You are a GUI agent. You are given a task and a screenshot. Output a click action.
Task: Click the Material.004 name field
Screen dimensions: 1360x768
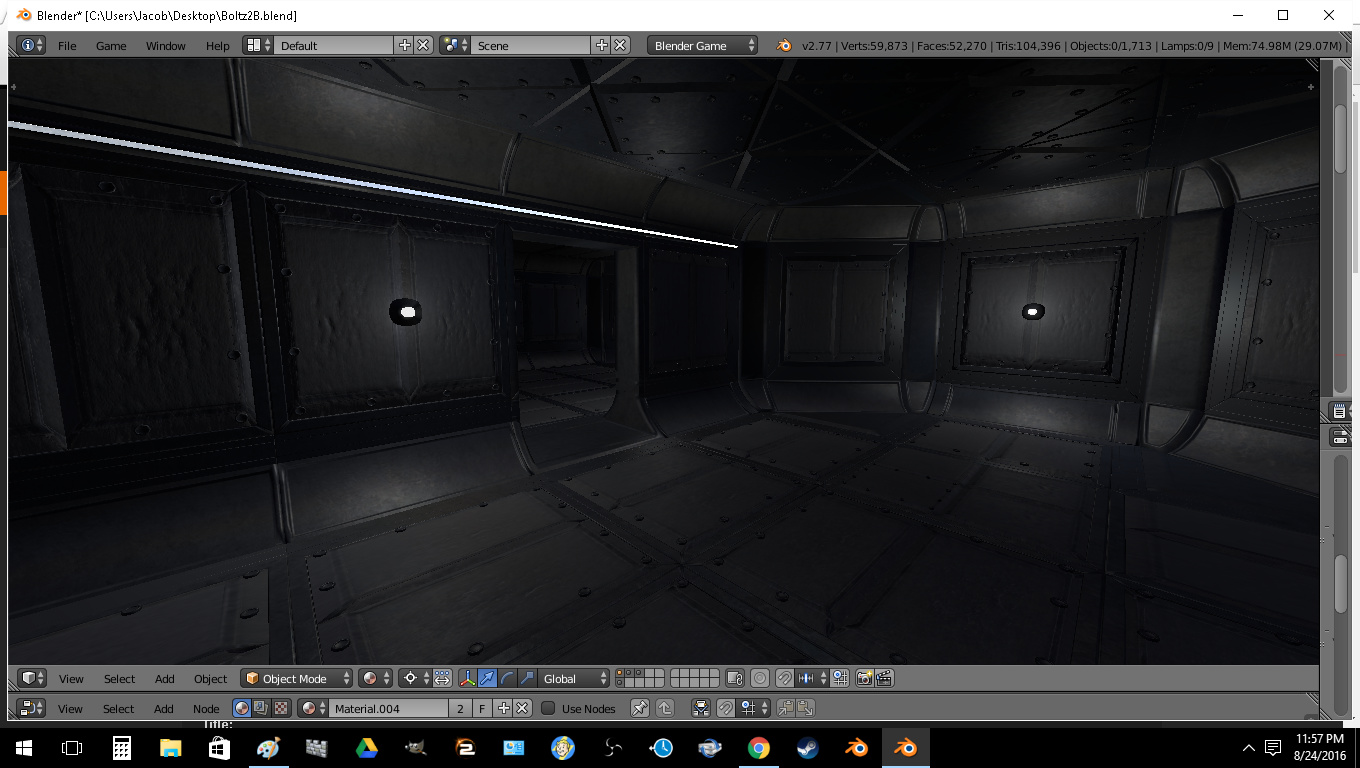389,708
